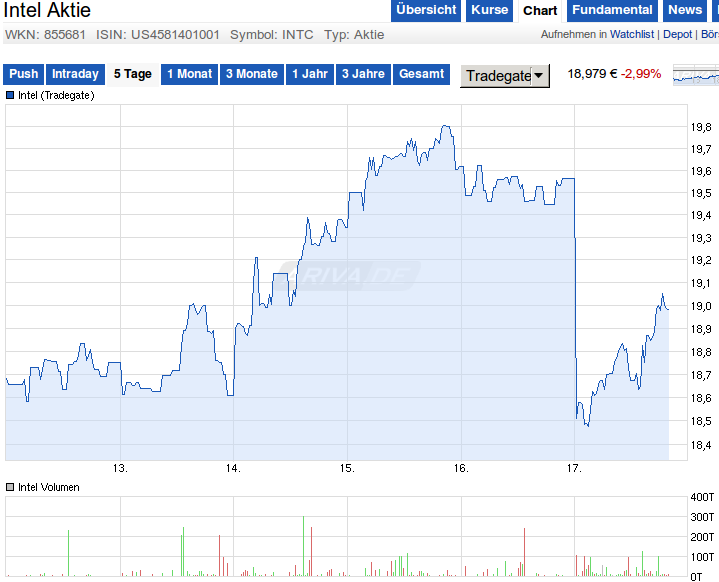
Task: Click the 19,8 price axis label
Action: click(x=701, y=127)
